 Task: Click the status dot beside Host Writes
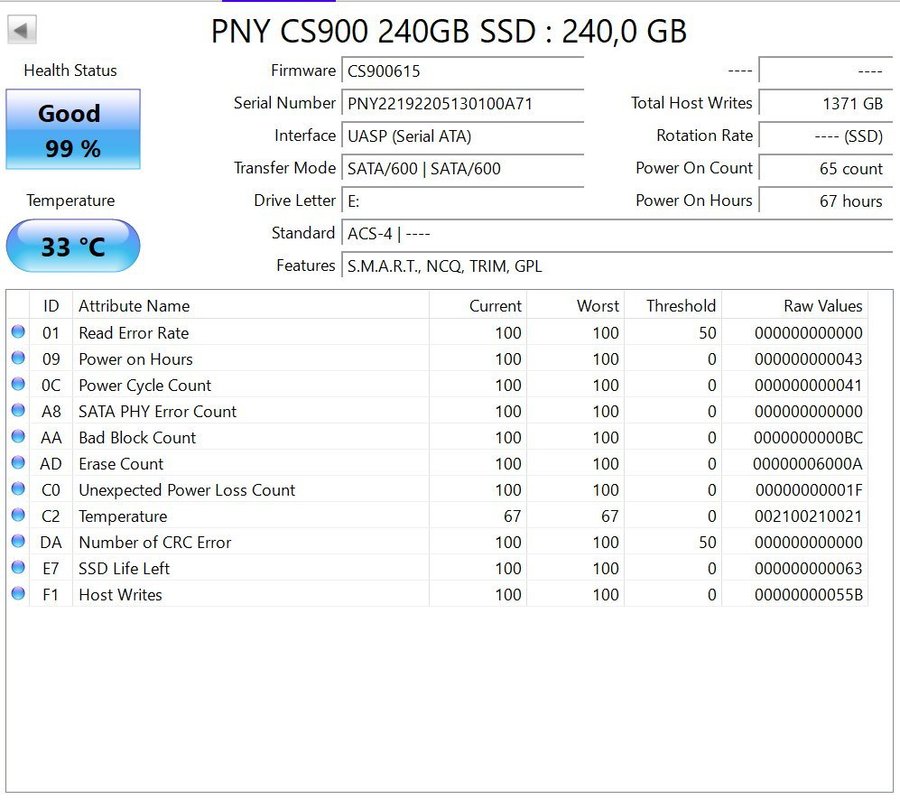point(18,594)
